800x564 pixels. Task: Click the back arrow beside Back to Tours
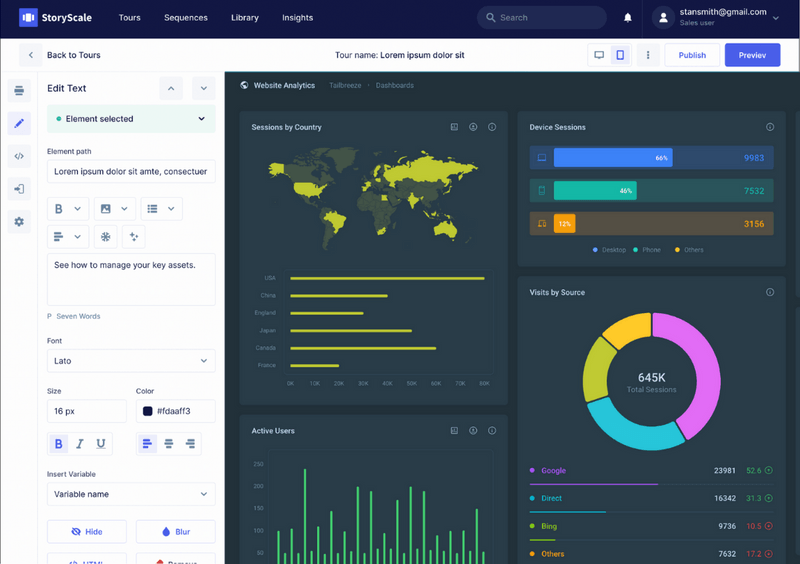click(x=31, y=55)
